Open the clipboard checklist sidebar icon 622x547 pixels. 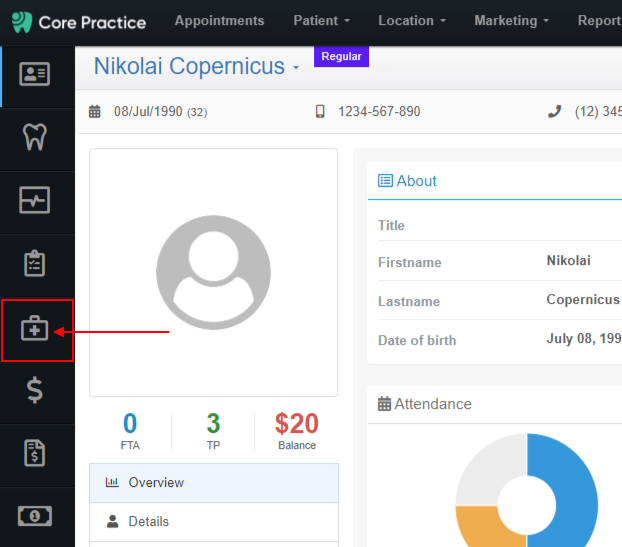pos(35,263)
